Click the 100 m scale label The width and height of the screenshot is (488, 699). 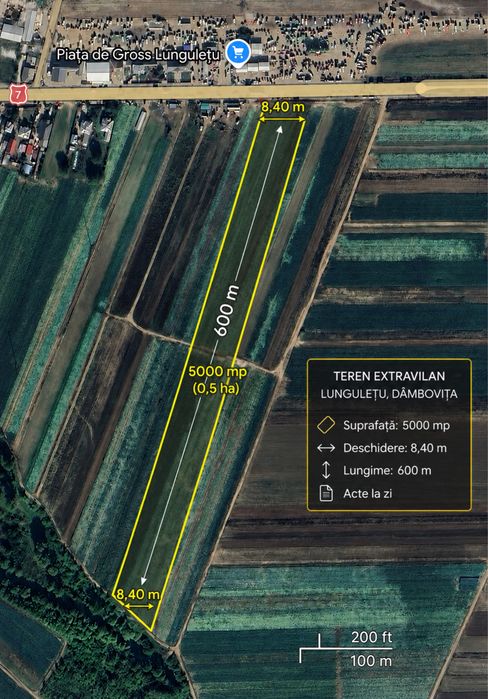[371, 661]
